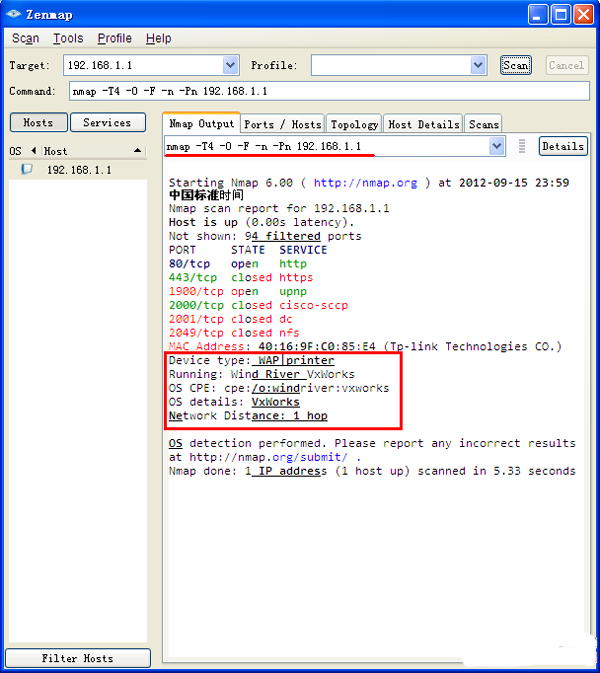This screenshot has height=673, width=600.
Task: Expand the Profile combo box dropdown
Action: click(478, 65)
